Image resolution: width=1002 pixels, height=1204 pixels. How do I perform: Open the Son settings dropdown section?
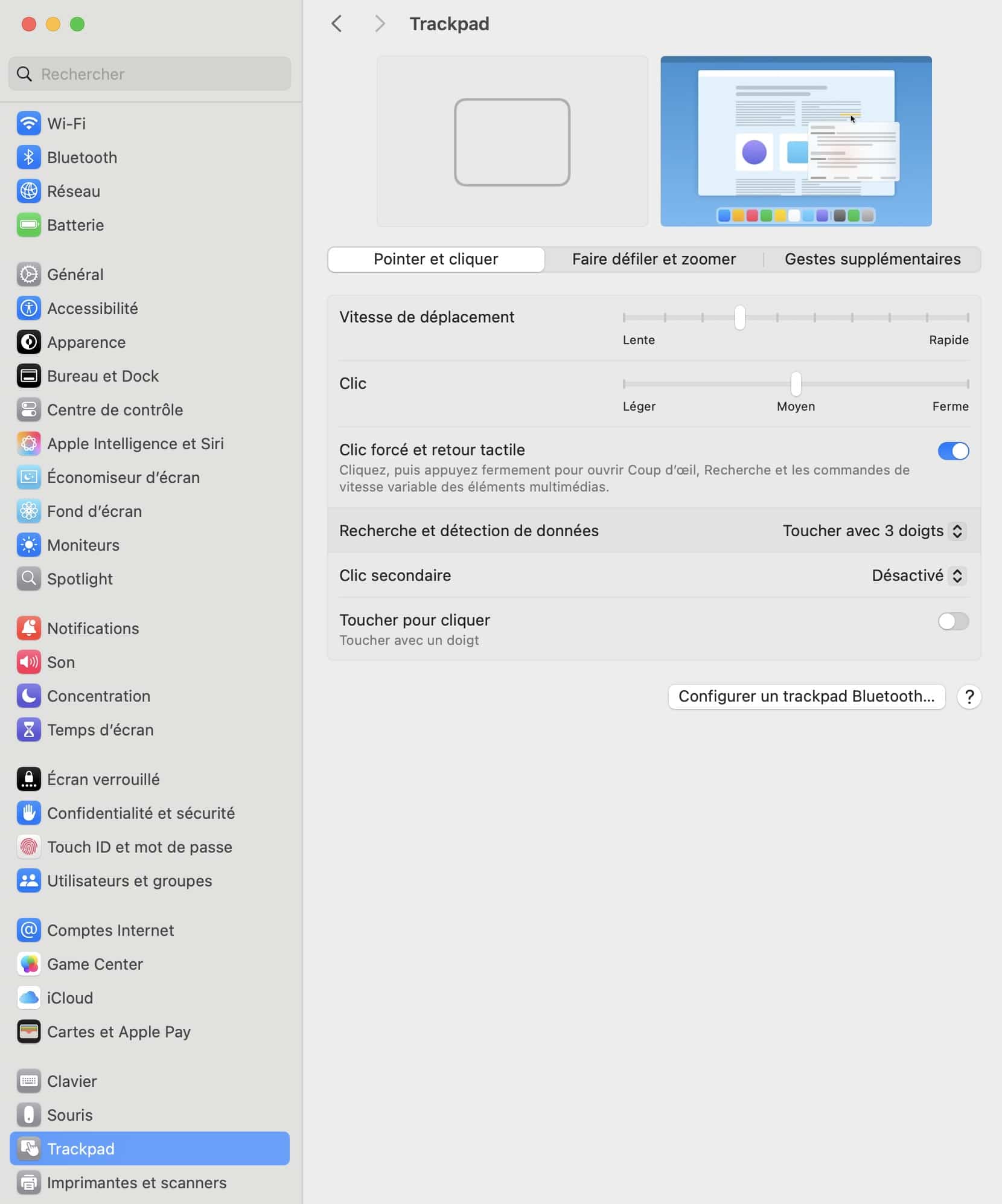(x=60, y=662)
